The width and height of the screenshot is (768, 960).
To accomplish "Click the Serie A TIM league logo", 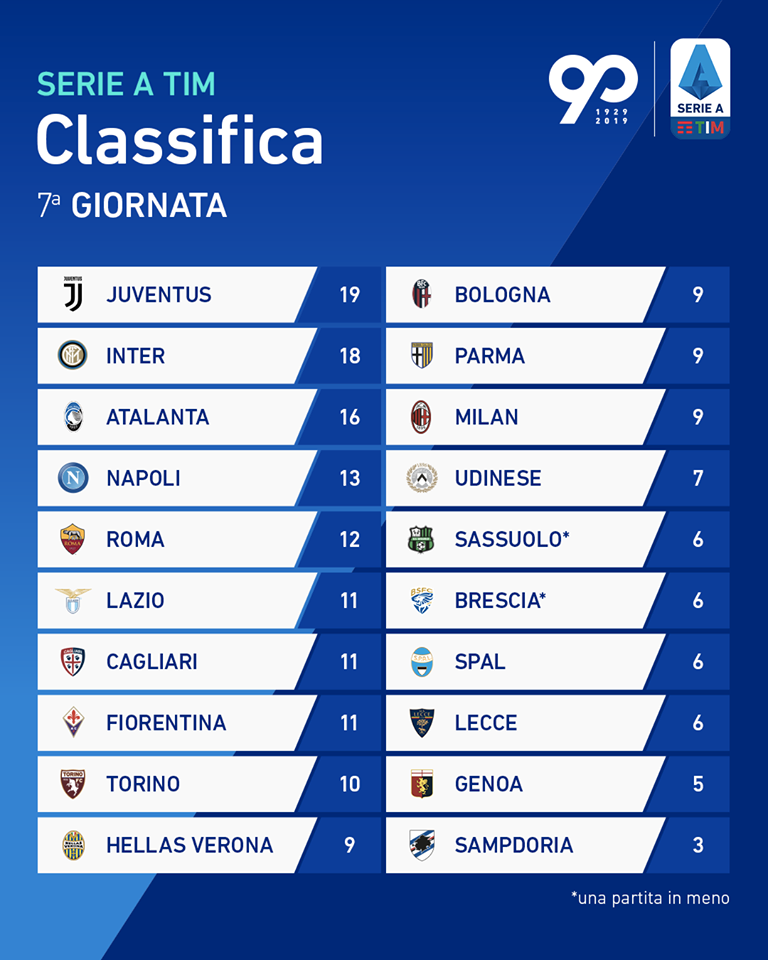I will (700, 89).
